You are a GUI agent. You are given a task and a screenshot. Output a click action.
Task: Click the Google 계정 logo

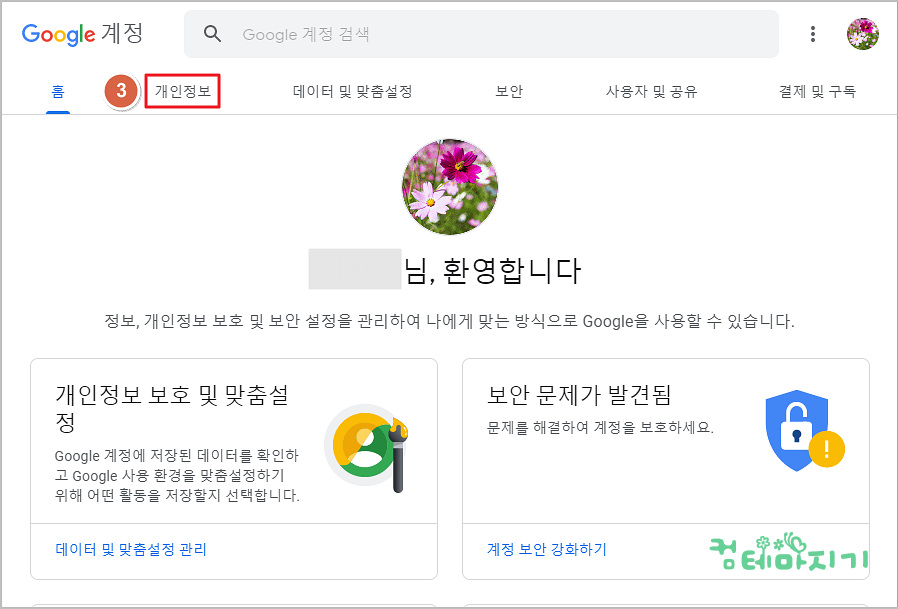coord(82,34)
